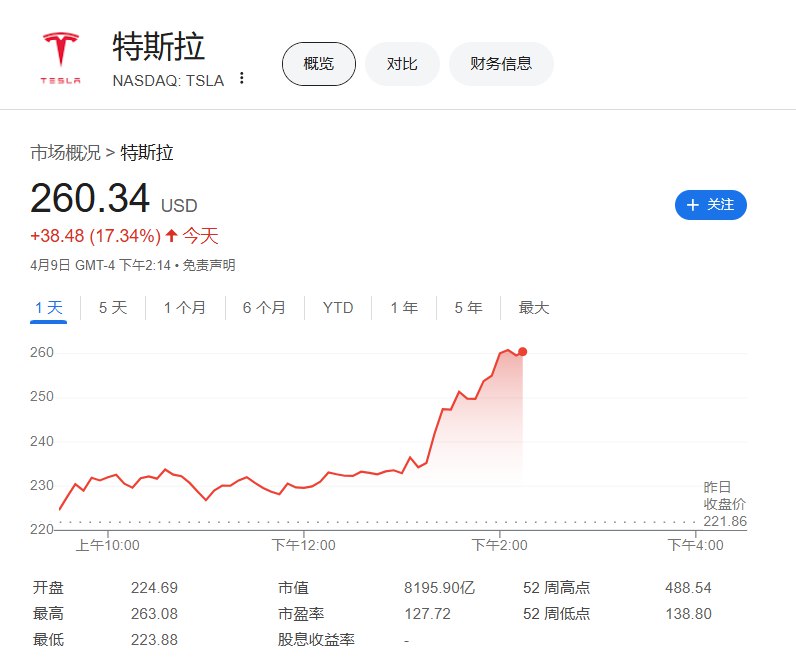The width and height of the screenshot is (796, 657).
Task: Open the three-dot more options menu
Action: tap(242, 78)
